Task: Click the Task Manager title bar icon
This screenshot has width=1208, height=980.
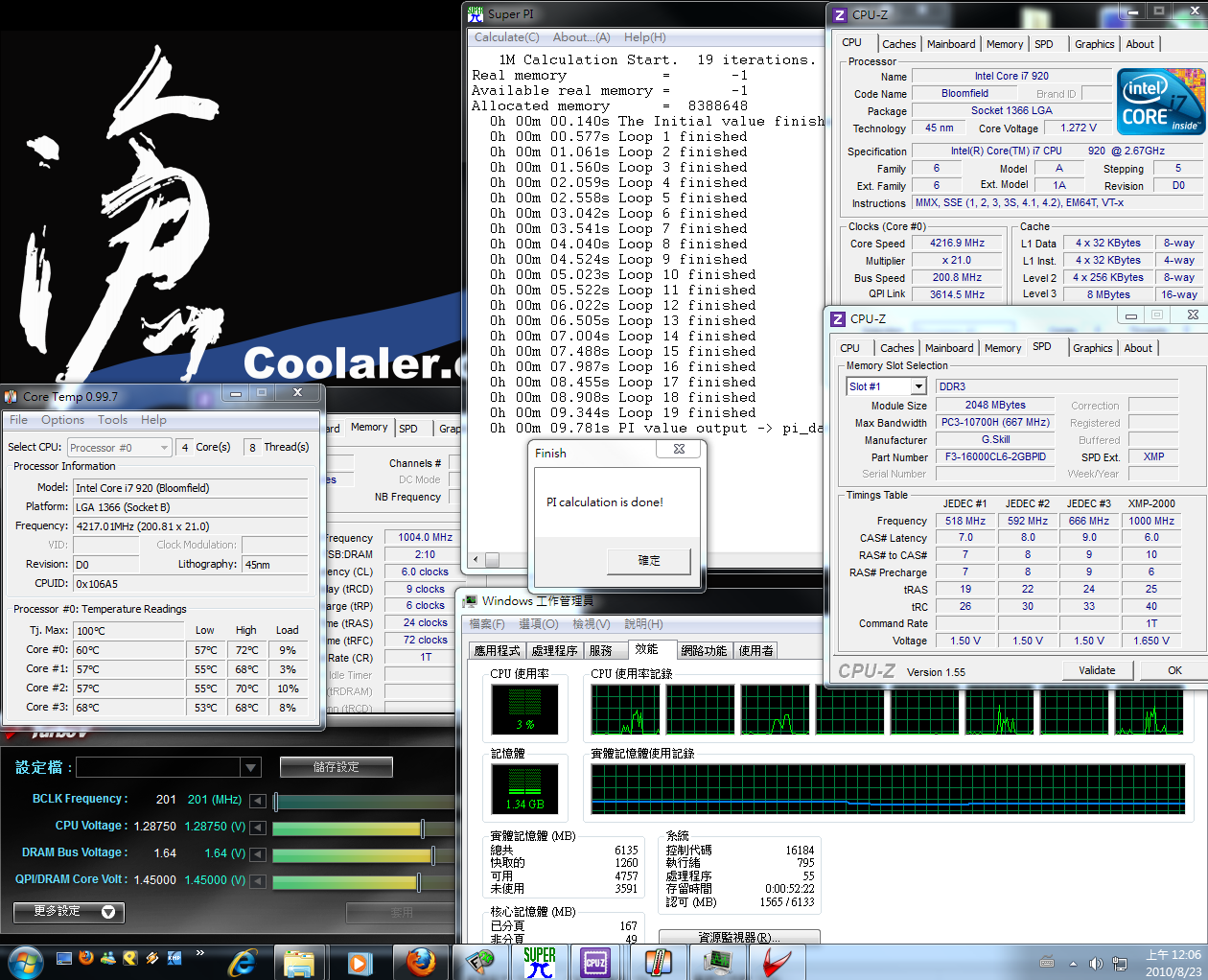Action: [x=470, y=601]
